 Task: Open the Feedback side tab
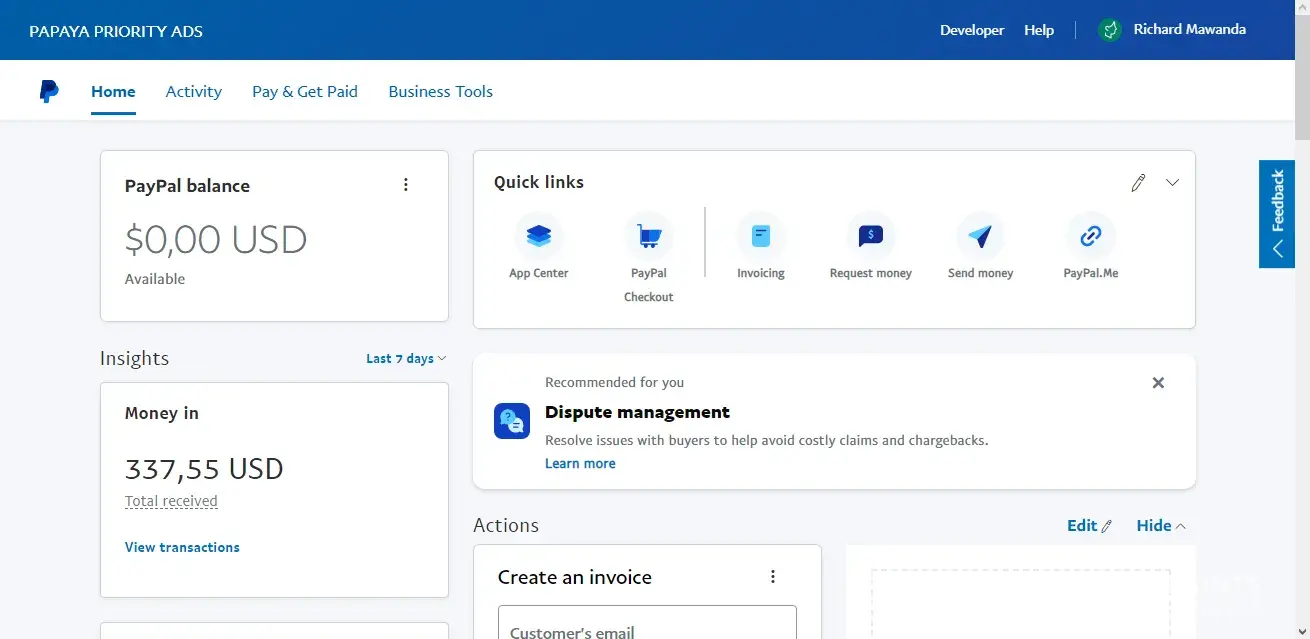pos(1277,214)
